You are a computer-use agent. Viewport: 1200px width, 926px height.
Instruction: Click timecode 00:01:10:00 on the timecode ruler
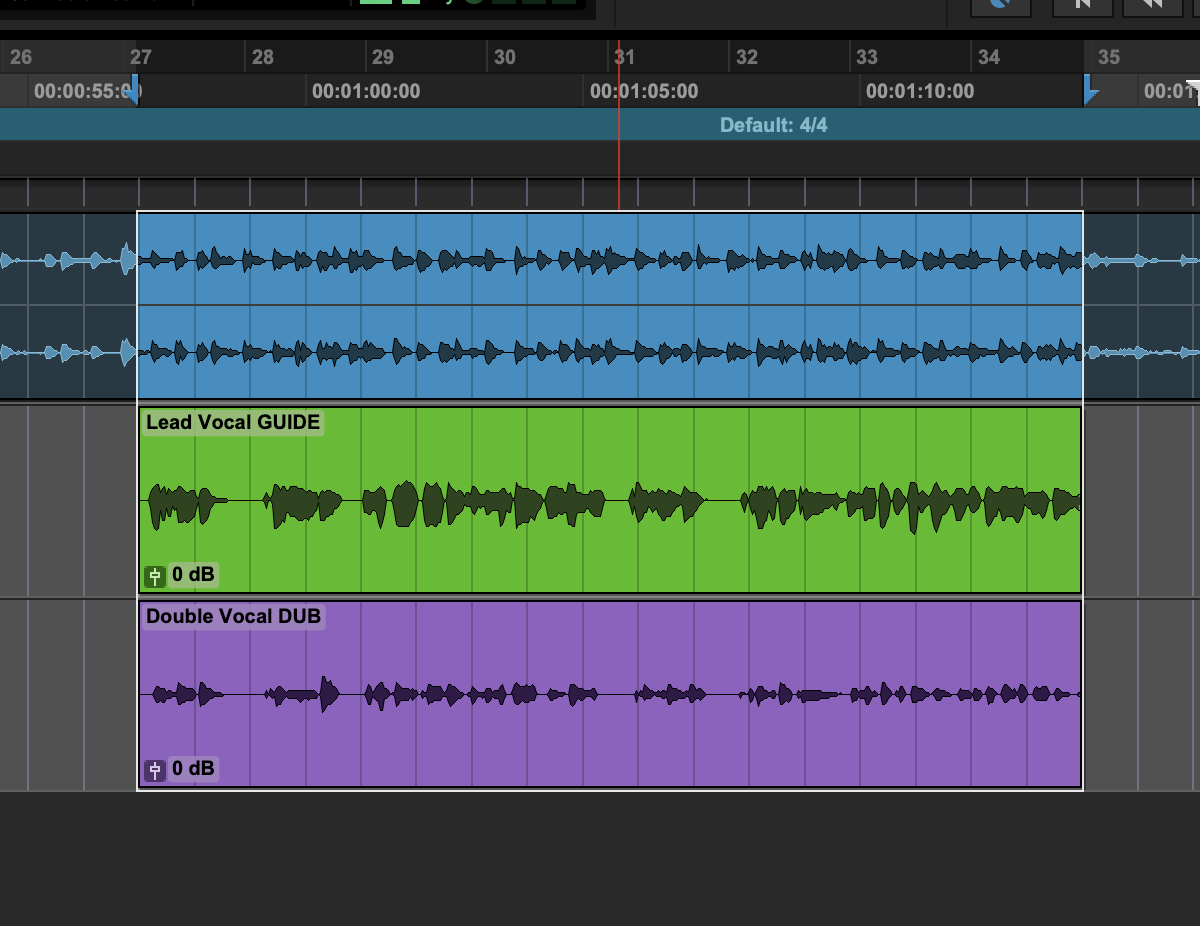[920, 92]
